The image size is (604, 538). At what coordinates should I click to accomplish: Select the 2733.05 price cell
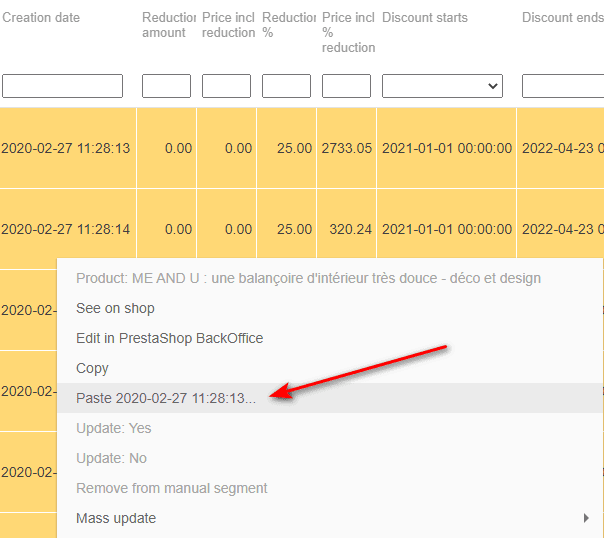pyautogui.click(x=346, y=148)
